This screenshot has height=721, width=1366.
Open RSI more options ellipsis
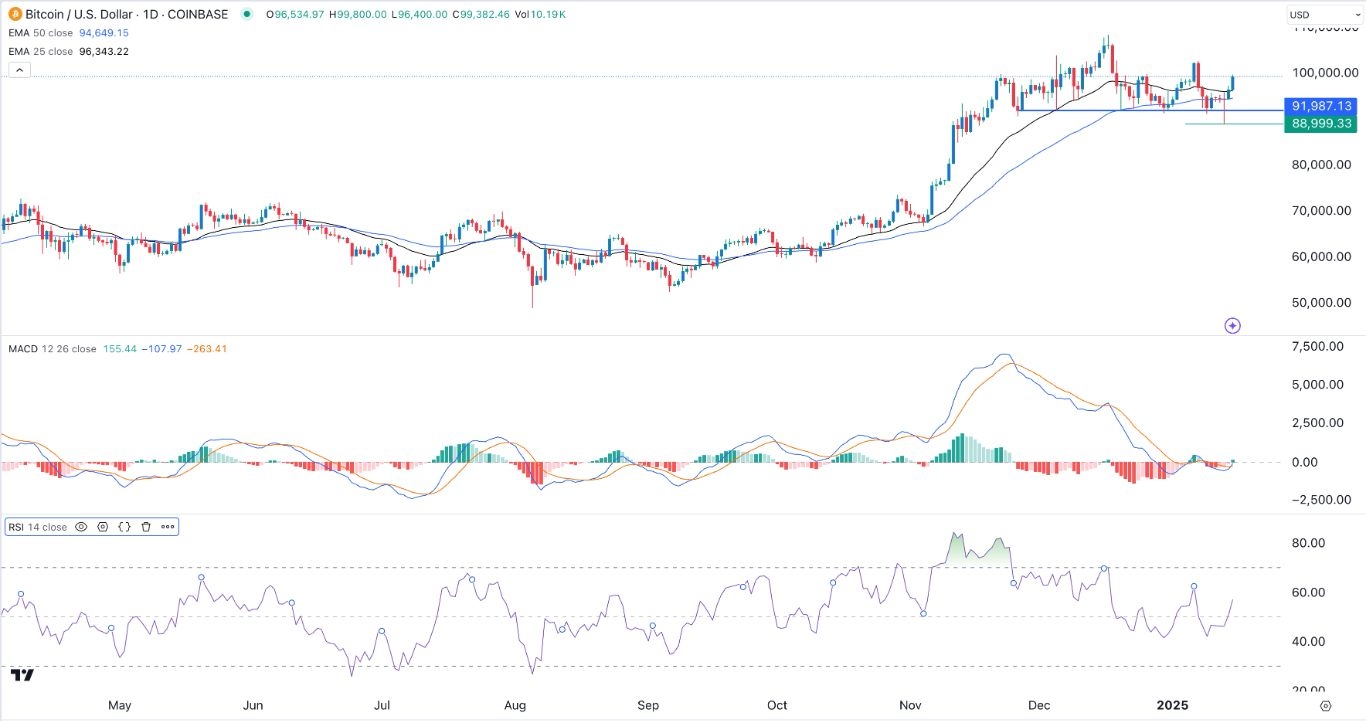click(166, 526)
